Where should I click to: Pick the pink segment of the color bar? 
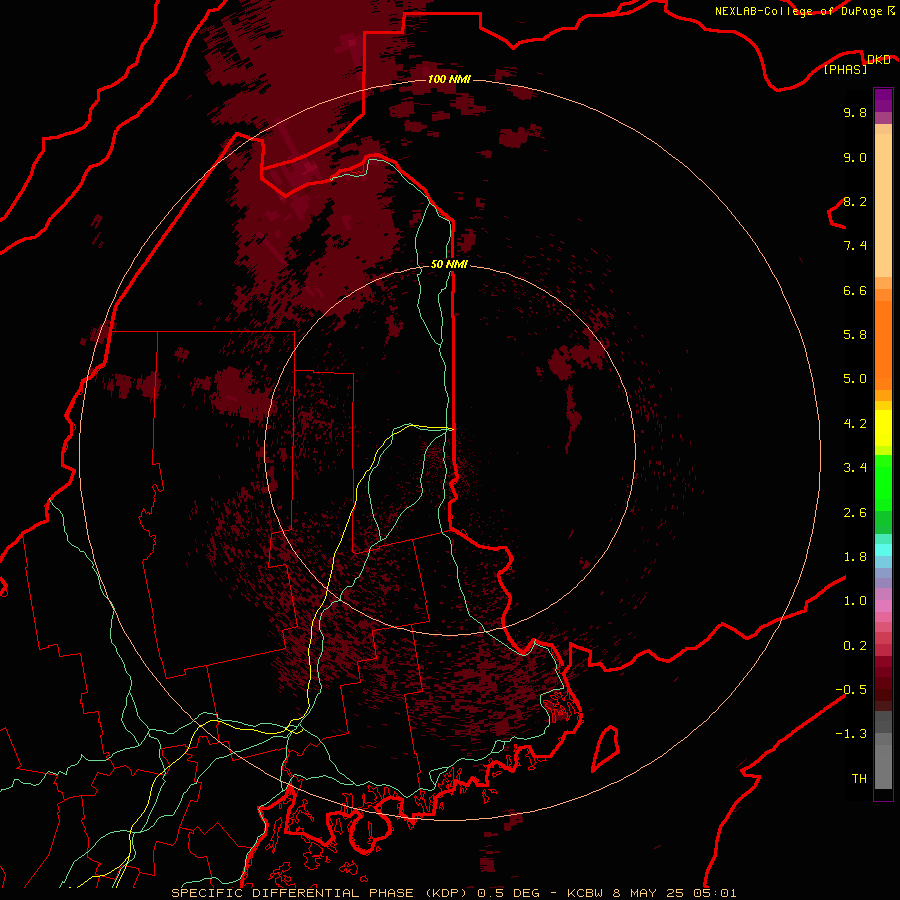pyautogui.click(x=883, y=606)
